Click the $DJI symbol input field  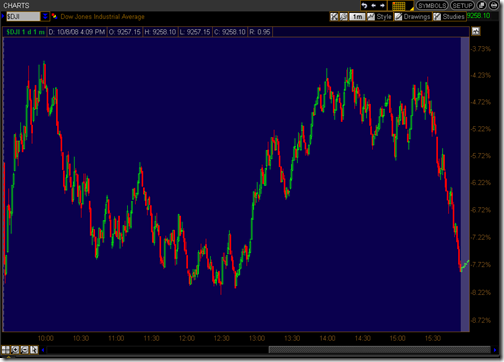pyautogui.click(x=23, y=16)
